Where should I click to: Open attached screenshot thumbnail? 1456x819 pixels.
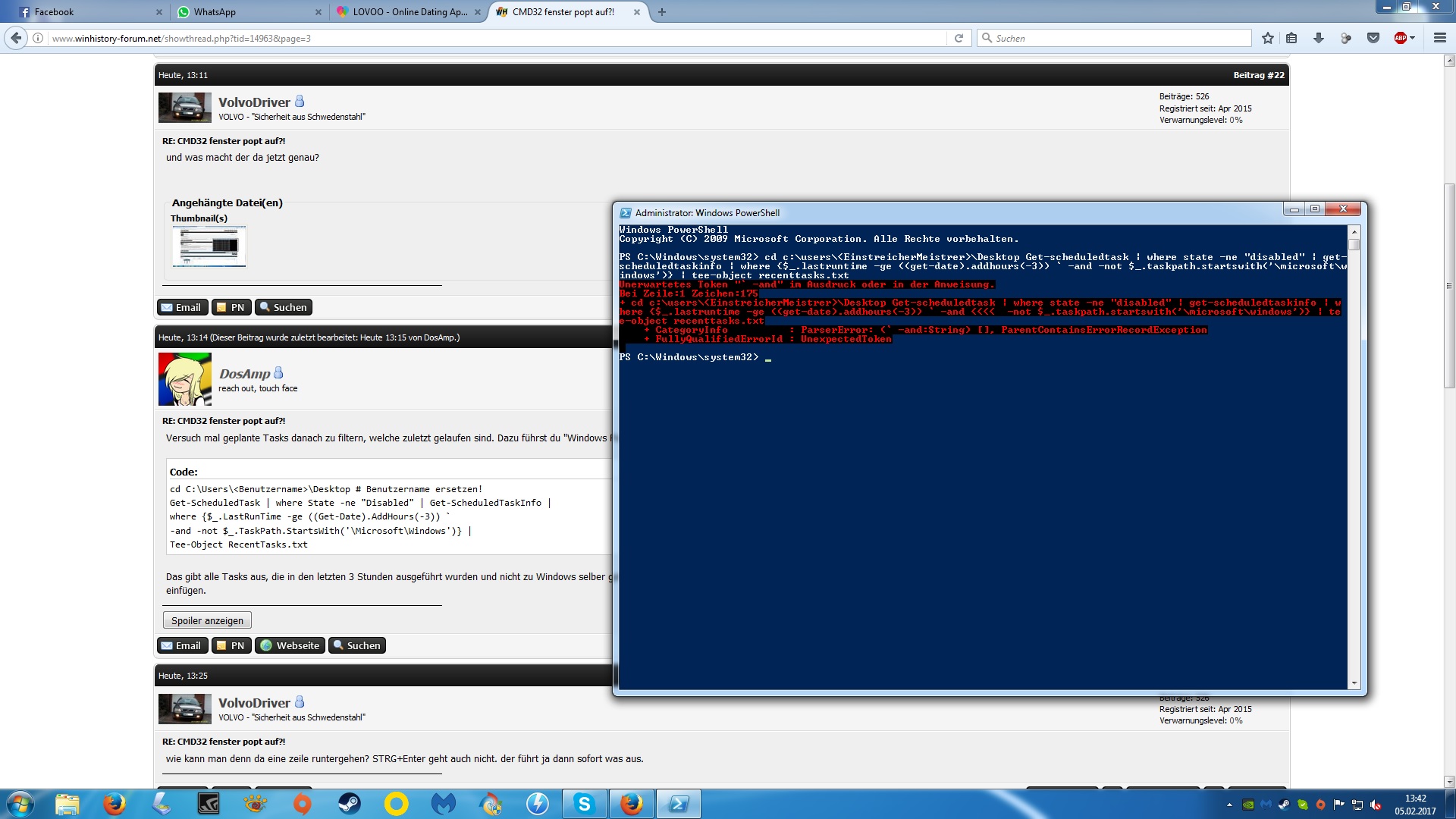click(x=209, y=246)
